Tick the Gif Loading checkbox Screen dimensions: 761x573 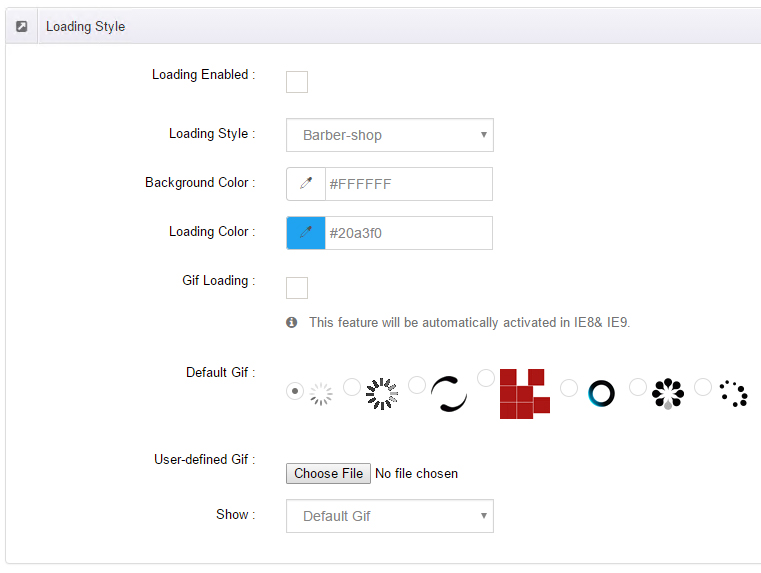tap(297, 288)
